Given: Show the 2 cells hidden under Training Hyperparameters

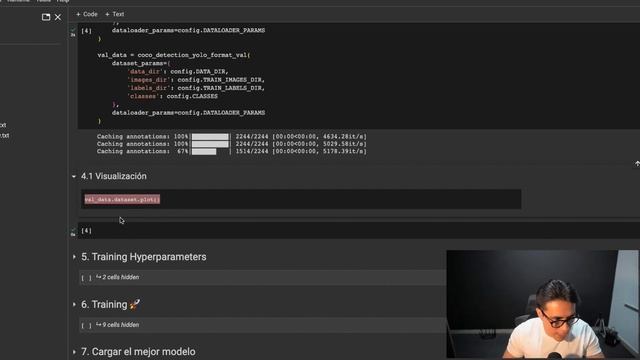Looking at the screenshot, I should coord(118,277).
